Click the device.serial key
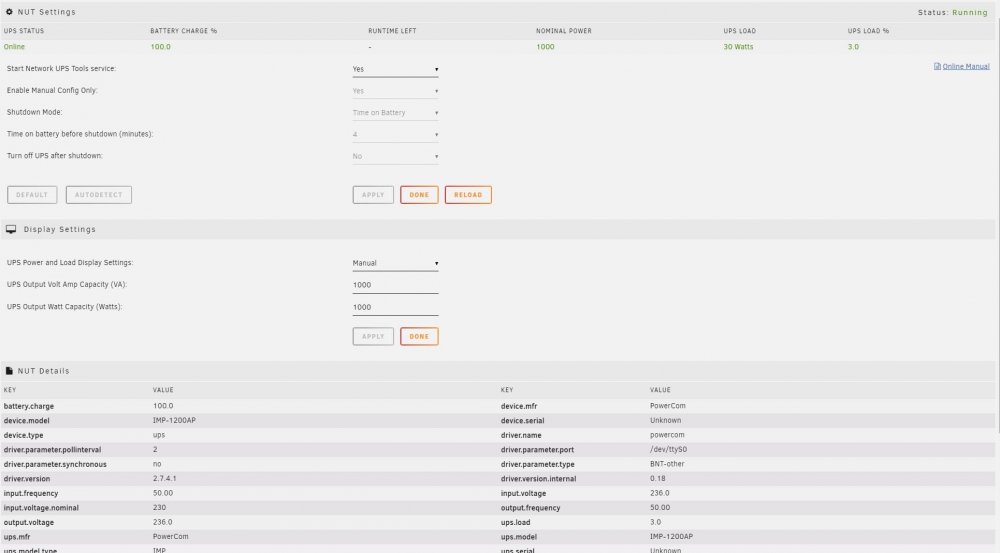The height and width of the screenshot is (553, 1000). (522, 421)
